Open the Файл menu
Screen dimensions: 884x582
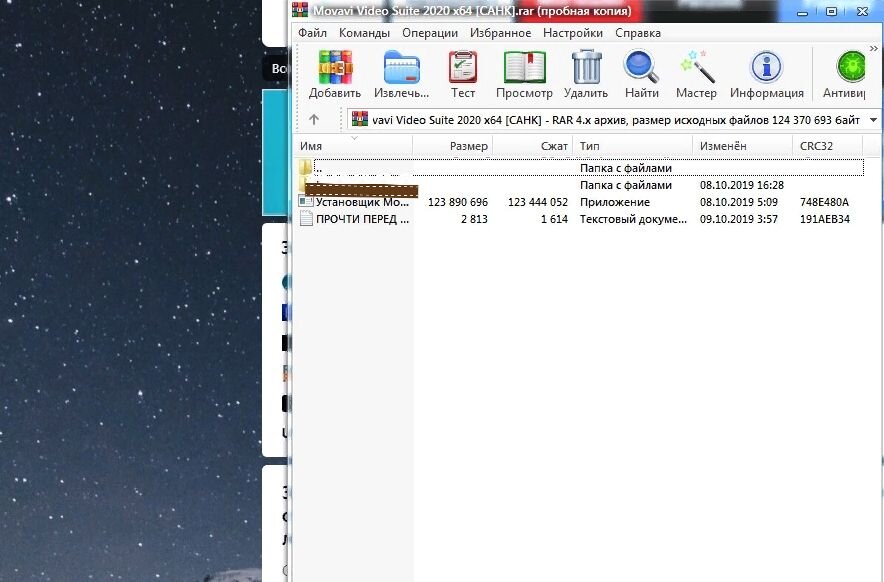(x=312, y=33)
